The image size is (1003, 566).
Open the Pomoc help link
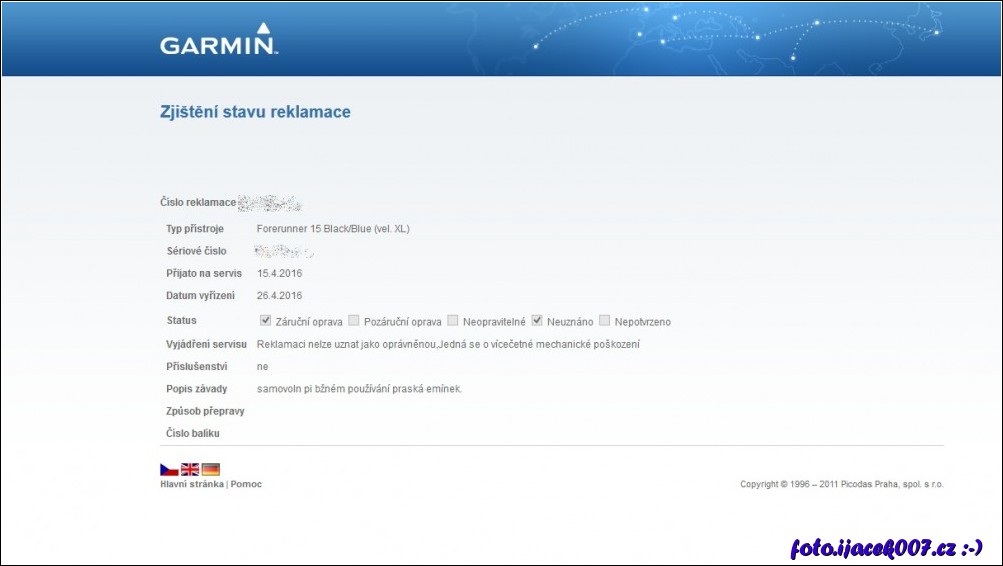[x=246, y=484]
